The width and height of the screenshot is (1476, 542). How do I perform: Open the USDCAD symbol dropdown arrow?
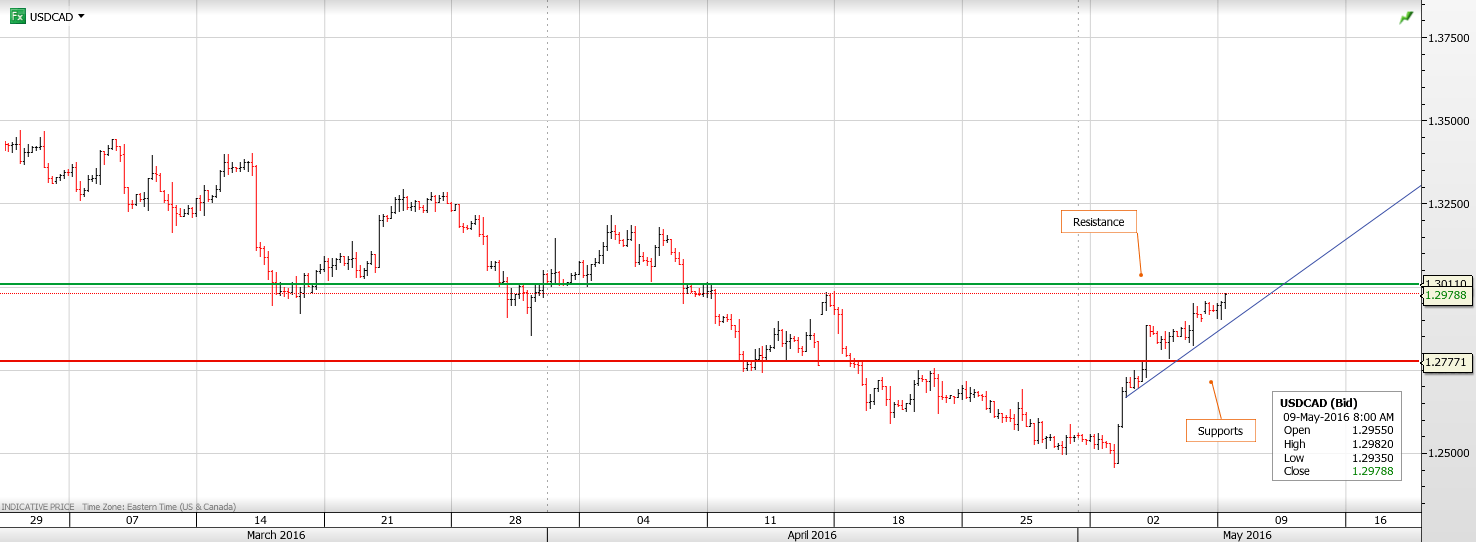click(x=81, y=17)
